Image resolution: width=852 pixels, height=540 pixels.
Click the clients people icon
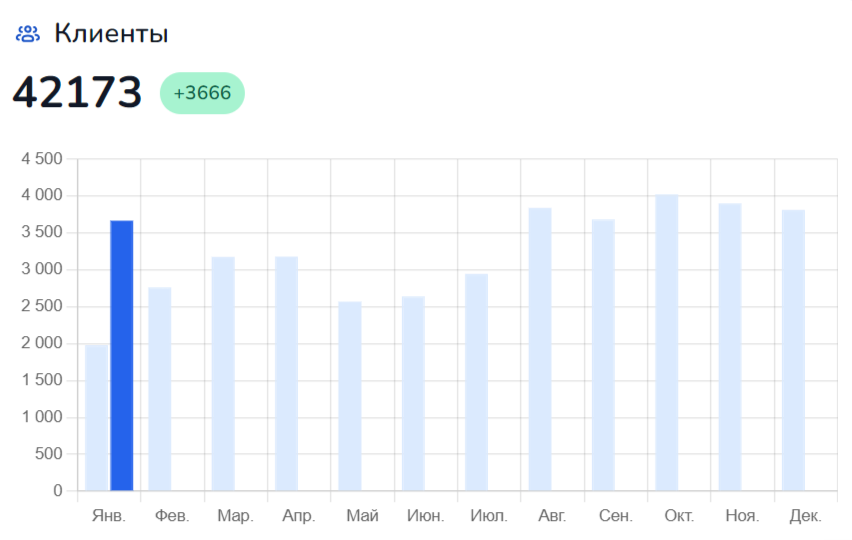click(27, 34)
